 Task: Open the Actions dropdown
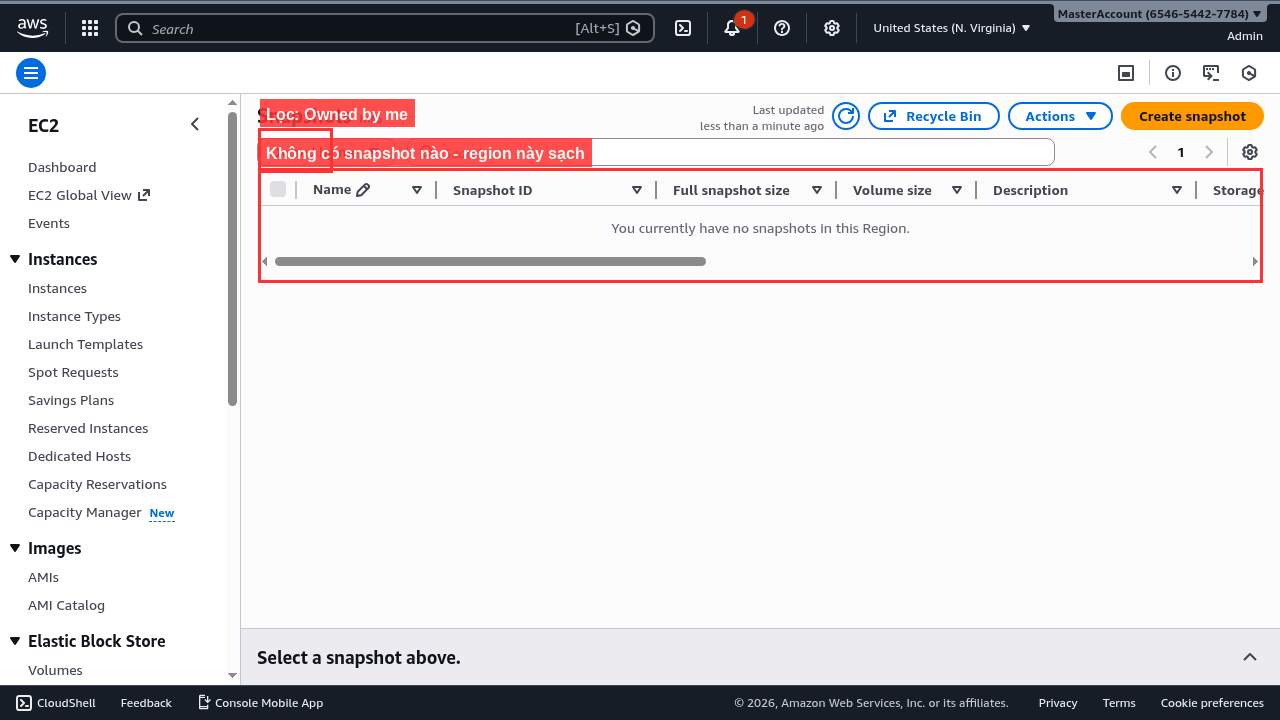click(x=1059, y=116)
